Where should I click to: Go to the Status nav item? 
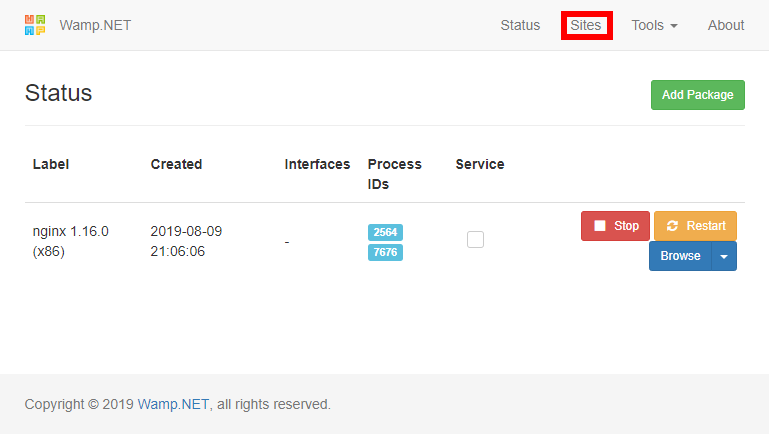click(x=520, y=25)
